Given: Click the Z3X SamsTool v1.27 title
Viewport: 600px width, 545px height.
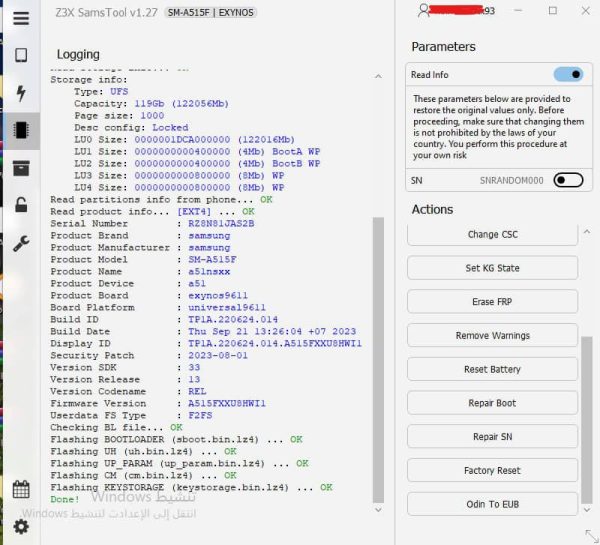Looking at the screenshot, I should click(106, 13).
